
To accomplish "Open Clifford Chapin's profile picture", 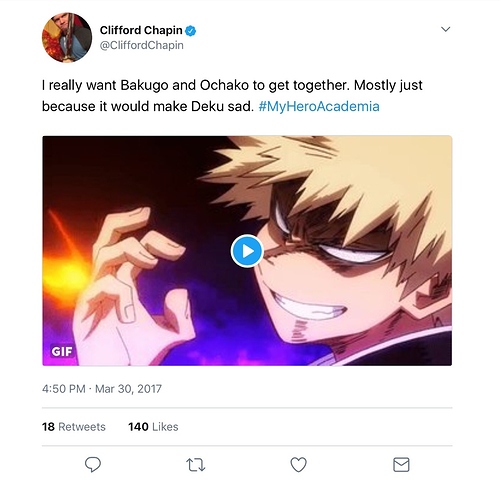I will 67,37.
